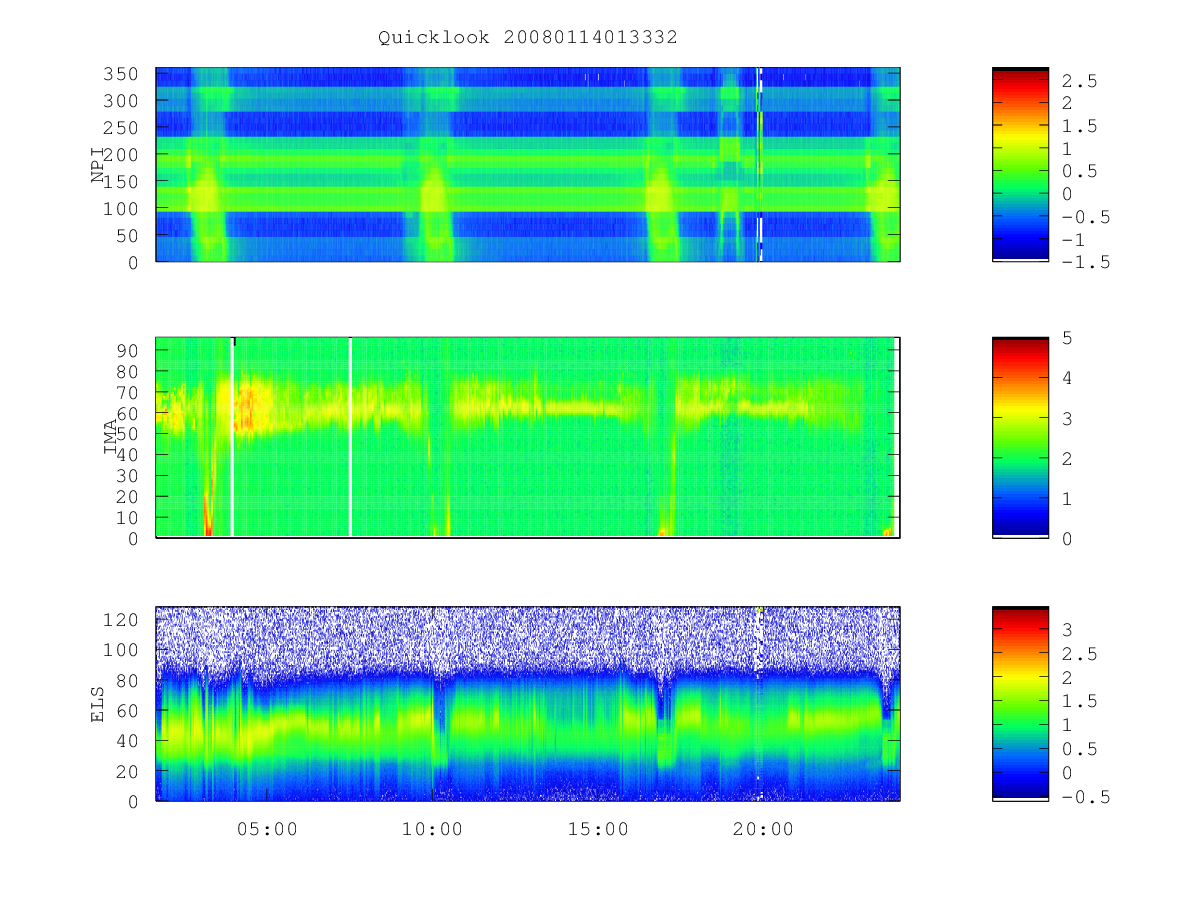
Task: Click the ELS axis label
Action: click(98, 704)
